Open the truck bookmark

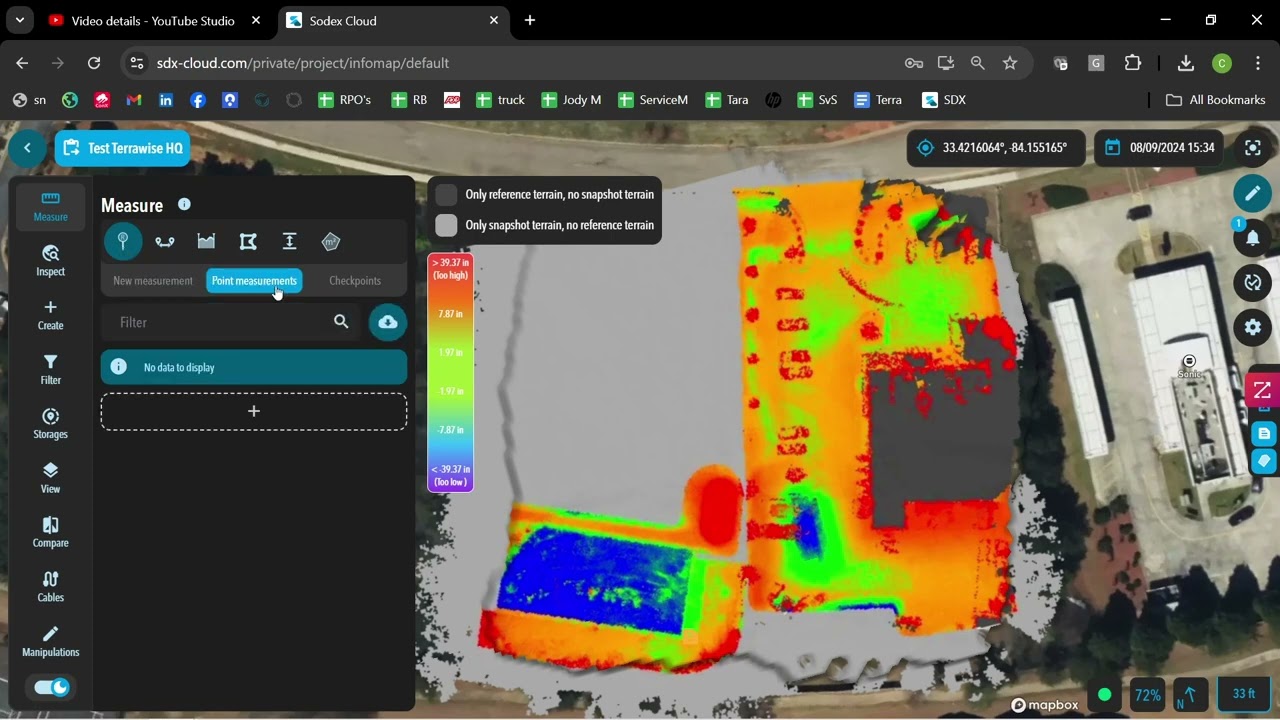click(500, 100)
